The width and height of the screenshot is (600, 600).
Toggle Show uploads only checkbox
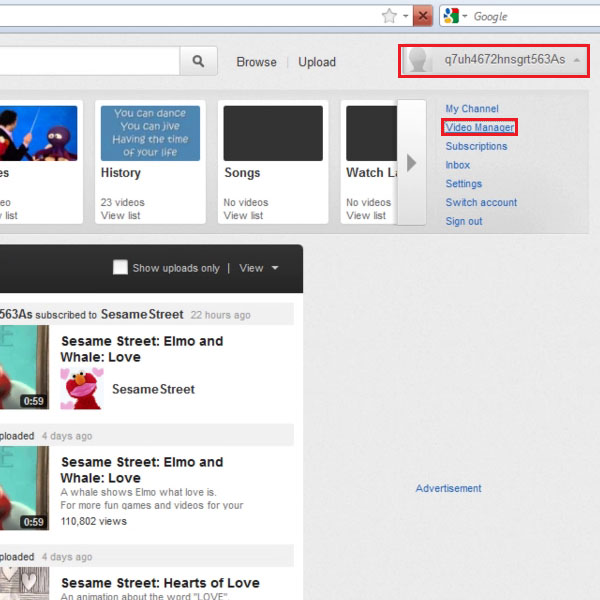coord(120,267)
